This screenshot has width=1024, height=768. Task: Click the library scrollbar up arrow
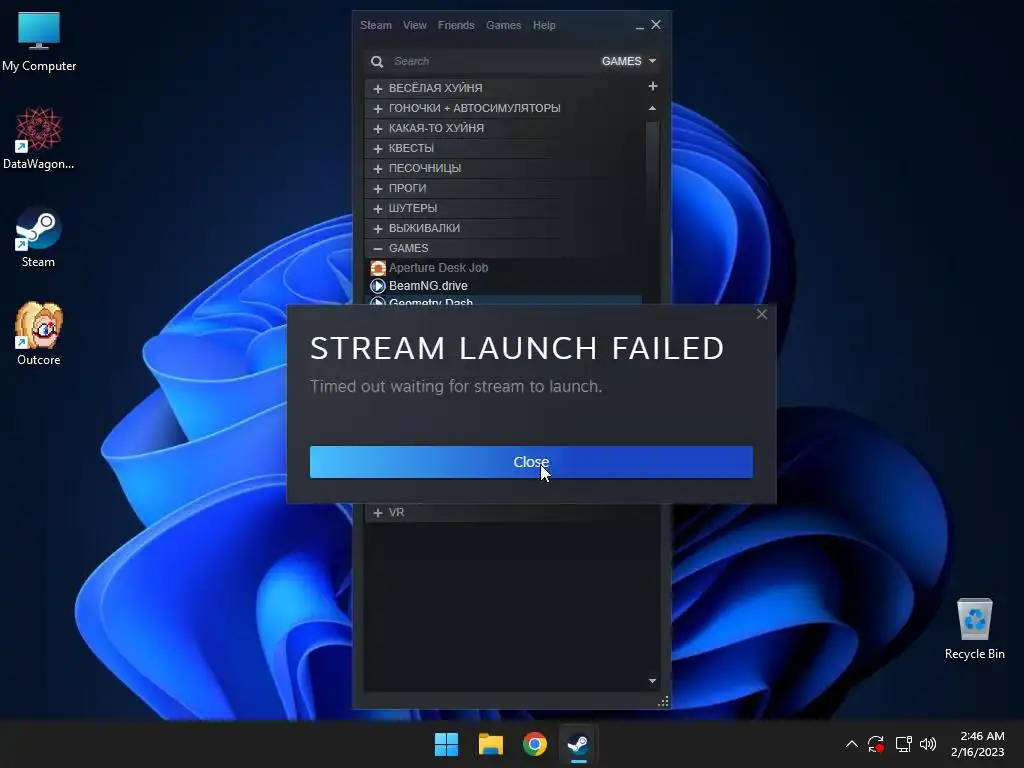(652, 108)
